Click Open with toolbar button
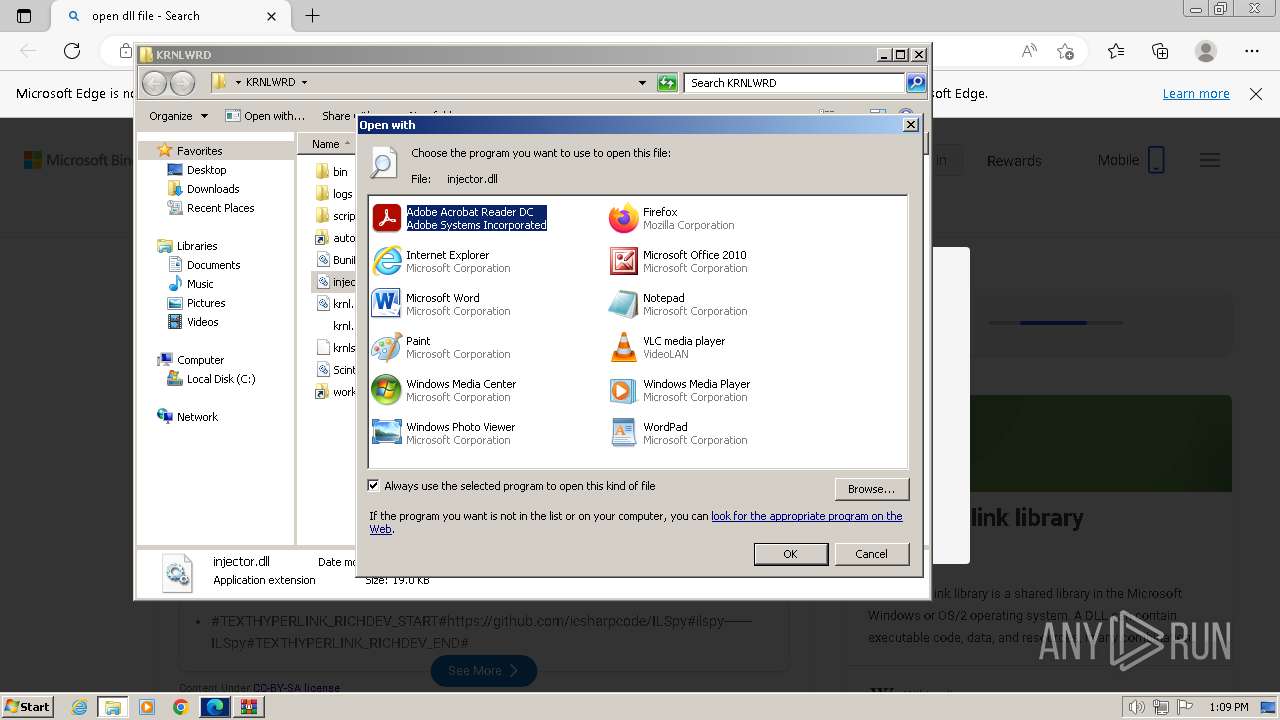Image resolution: width=1280 pixels, height=720 pixels. click(265, 116)
